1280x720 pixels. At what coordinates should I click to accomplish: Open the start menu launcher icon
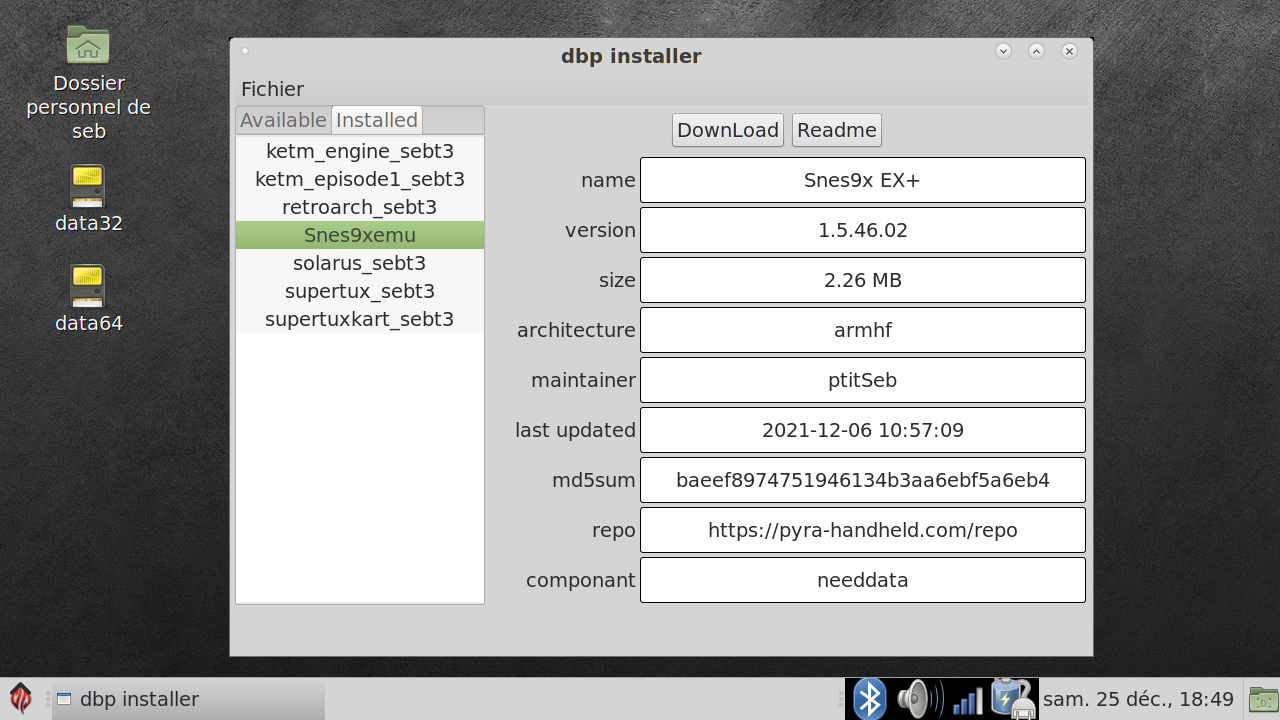pyautogui.click(x=20, y=698)
